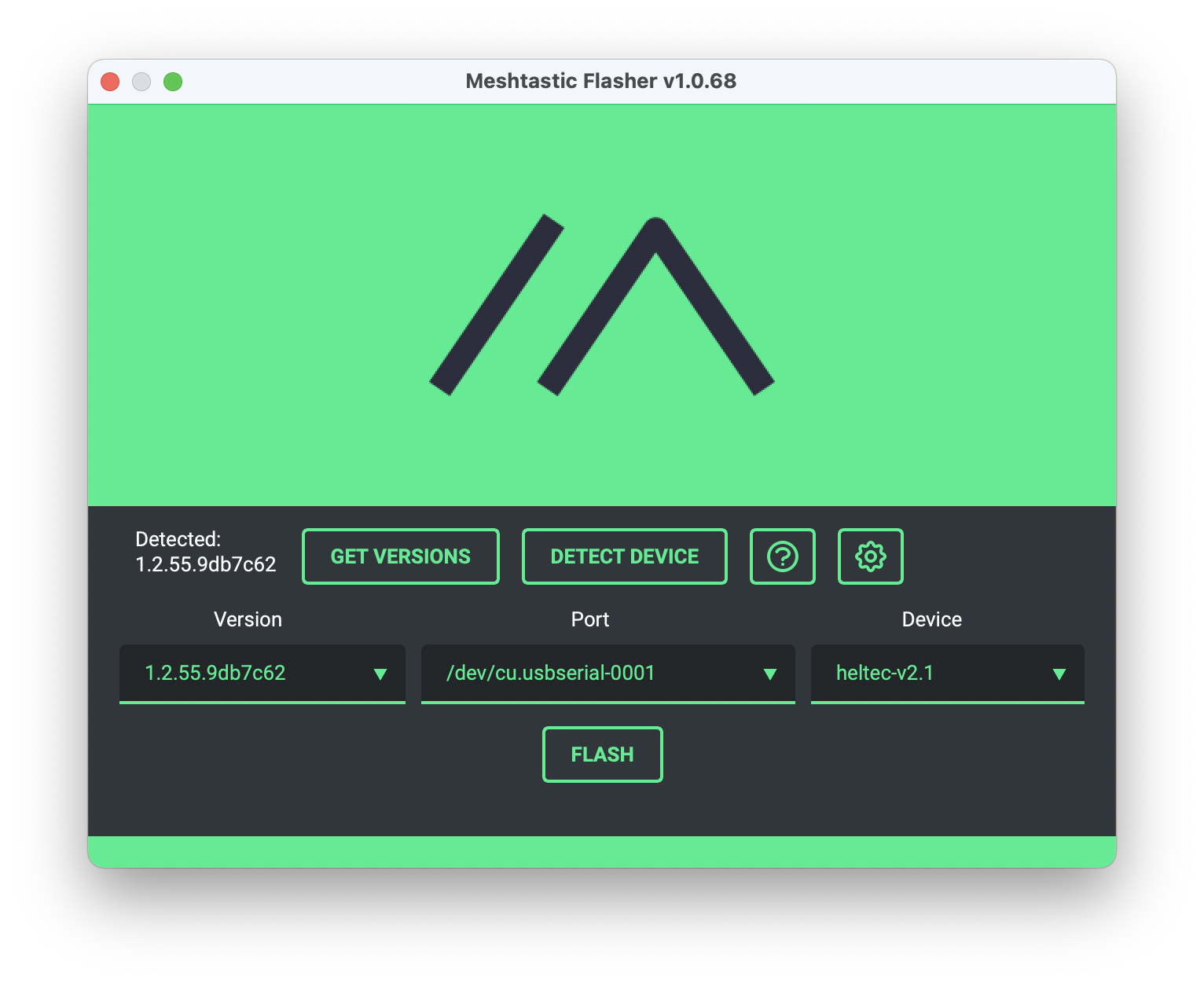The width and height of the screenshot is (1204, 984).
Task: Expand the Device dropdown arrow
Action: tap(1059, 674)
